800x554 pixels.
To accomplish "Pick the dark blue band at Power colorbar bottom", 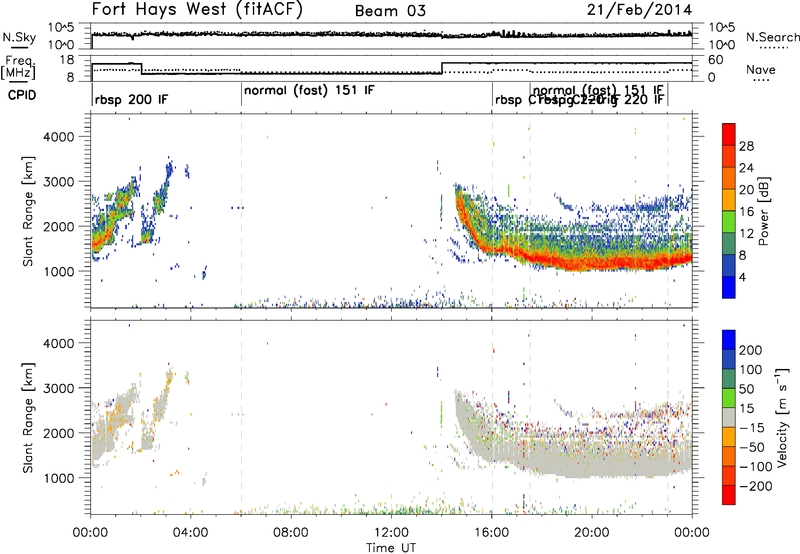I will pos(729,287).
